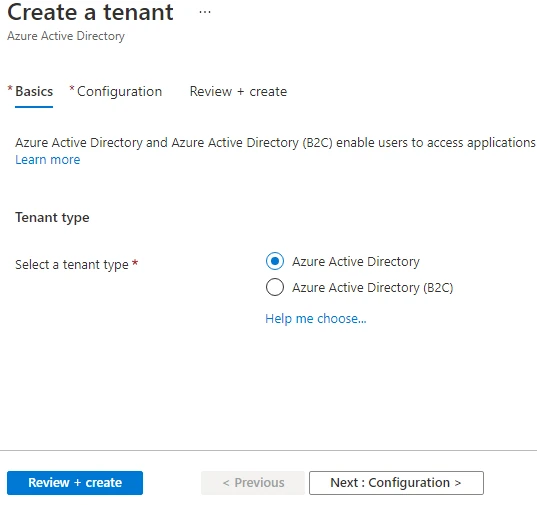Switch to the Basics tab
The width and height of the screenshot is (537, 505).
(34, 92)
